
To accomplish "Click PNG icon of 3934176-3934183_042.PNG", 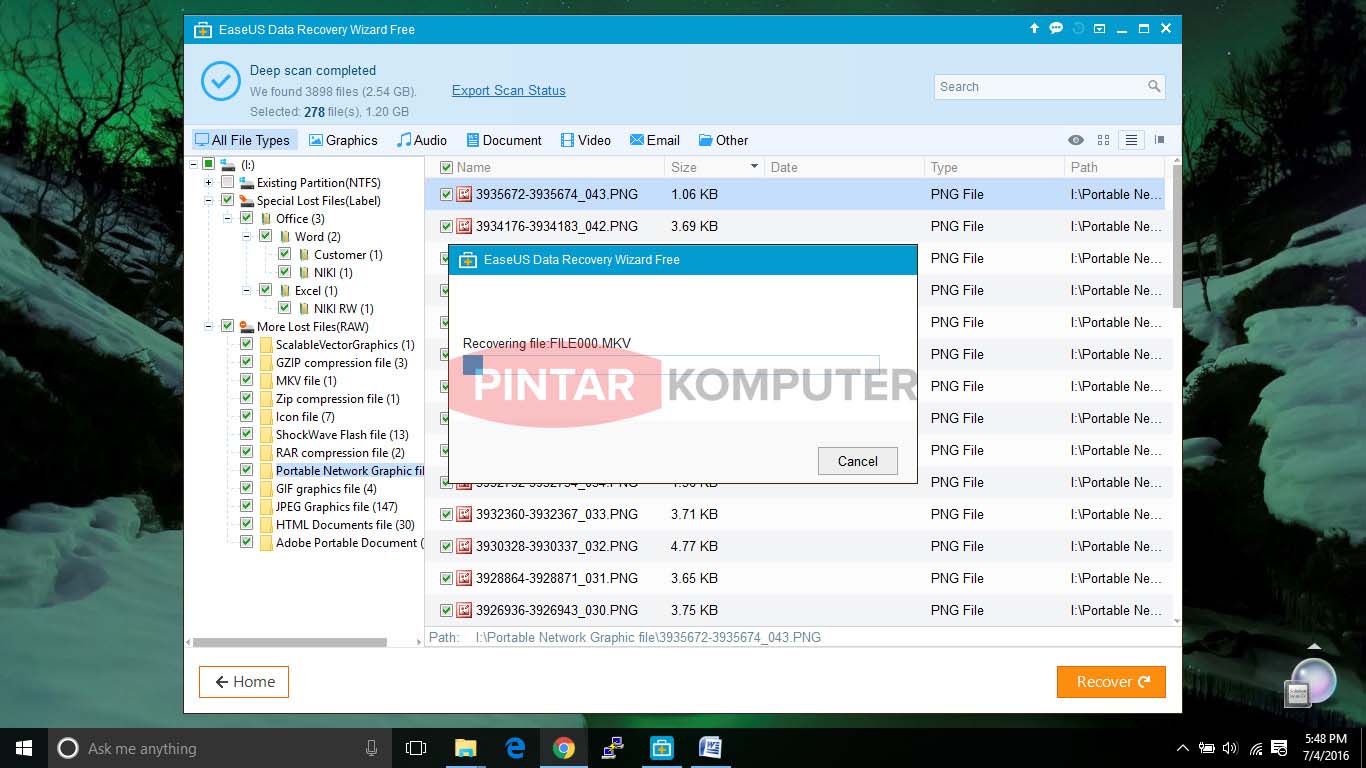I will tap(464, 226).
